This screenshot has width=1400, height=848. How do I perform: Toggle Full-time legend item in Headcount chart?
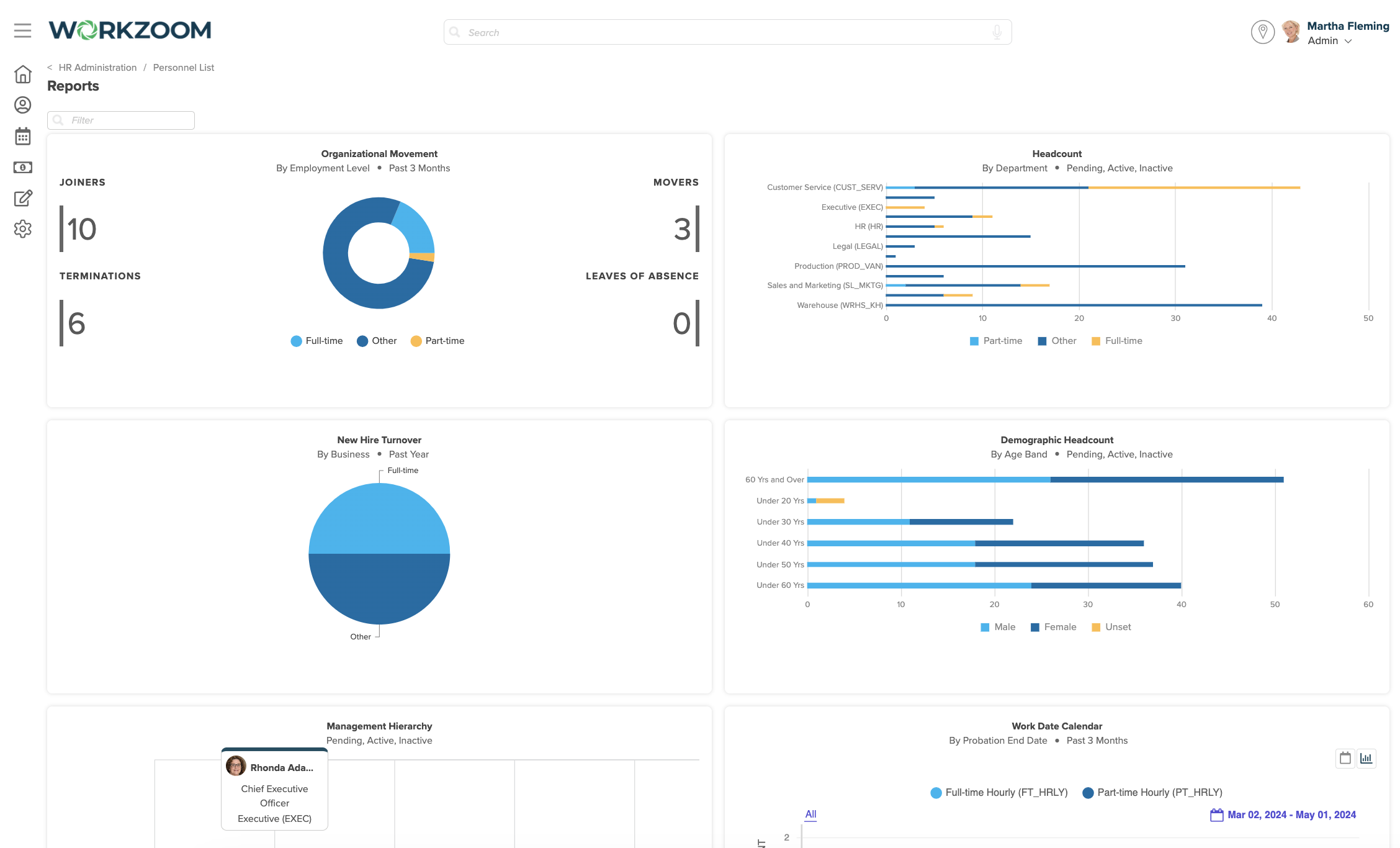pyautogui.click(x=1122, y=340)
